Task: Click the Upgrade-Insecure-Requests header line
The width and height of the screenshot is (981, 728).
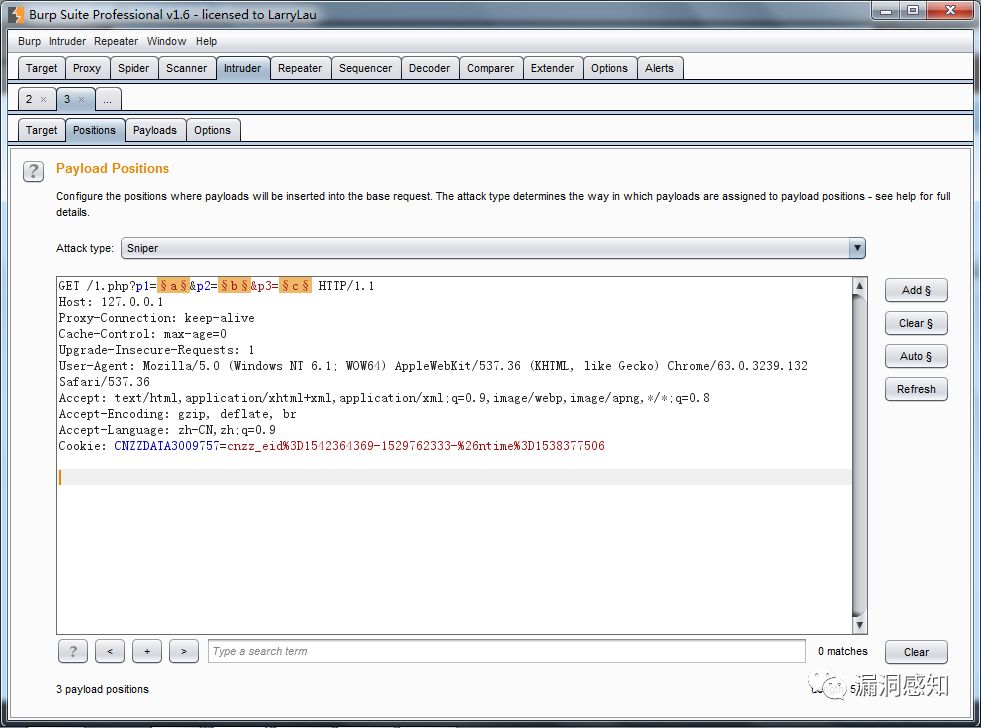Action: coord(156,350)
